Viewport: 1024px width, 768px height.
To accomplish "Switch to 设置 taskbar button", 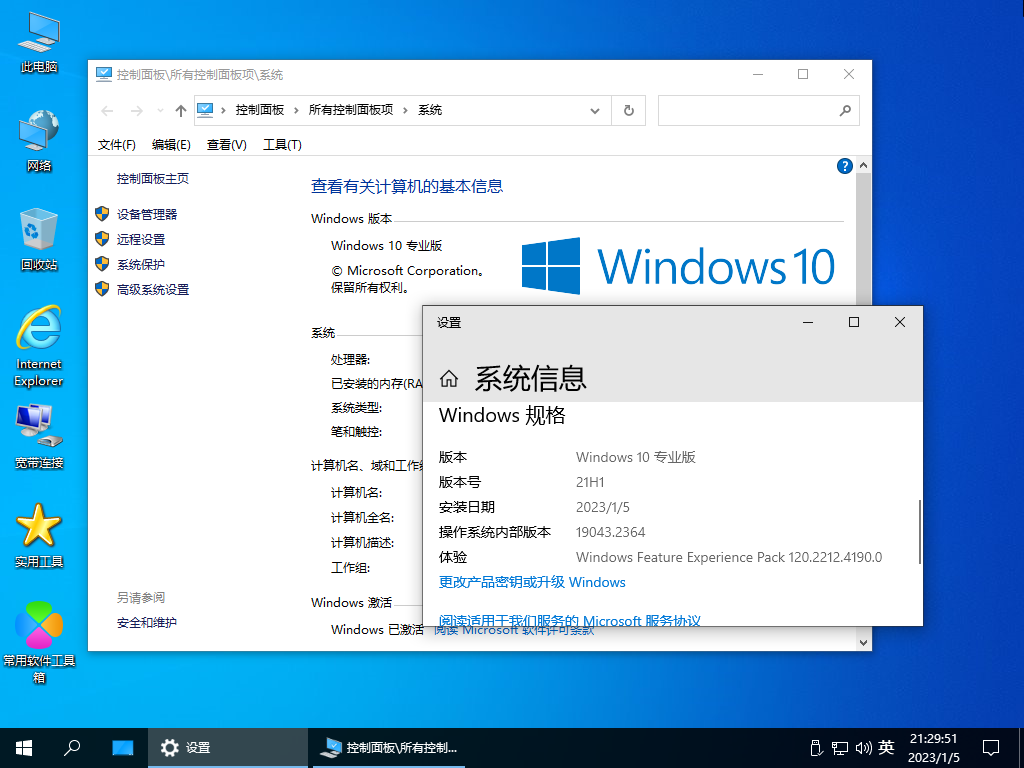I will coord(227,748).
